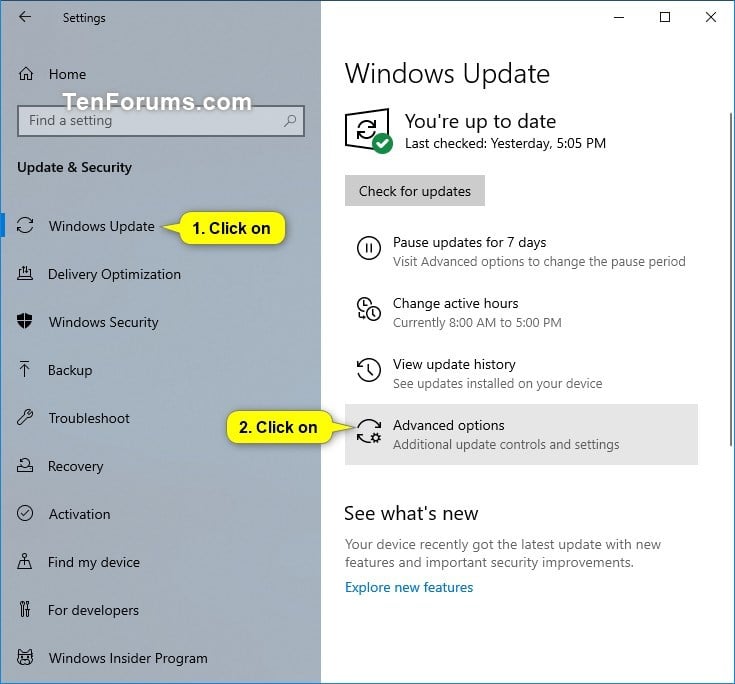Click the 'Update & Security' heading
This screenshot has height=684, width=735.
pos(75,167)
